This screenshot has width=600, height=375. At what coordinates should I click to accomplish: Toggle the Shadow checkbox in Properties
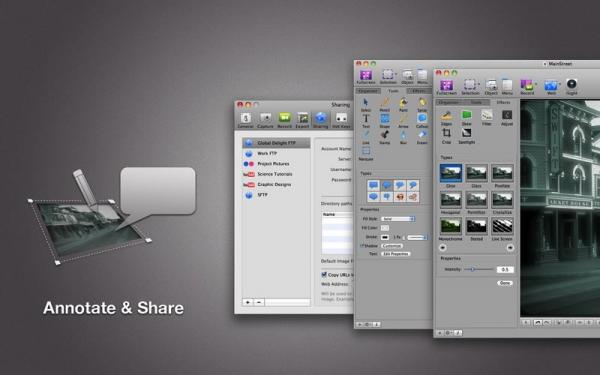(x=361, y=246)
